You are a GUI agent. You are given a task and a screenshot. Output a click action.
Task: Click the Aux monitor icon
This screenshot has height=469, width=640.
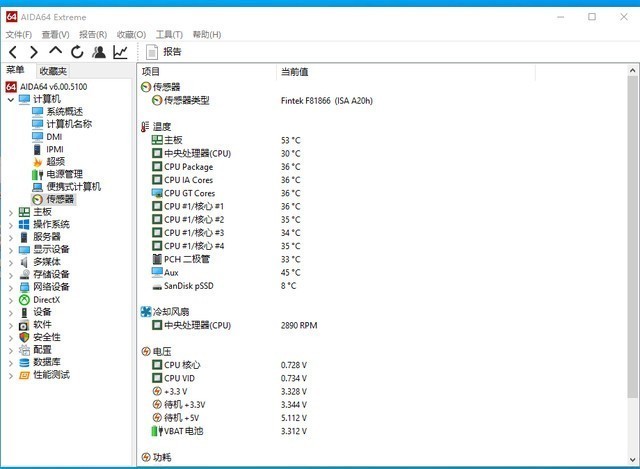coord(157,272)
